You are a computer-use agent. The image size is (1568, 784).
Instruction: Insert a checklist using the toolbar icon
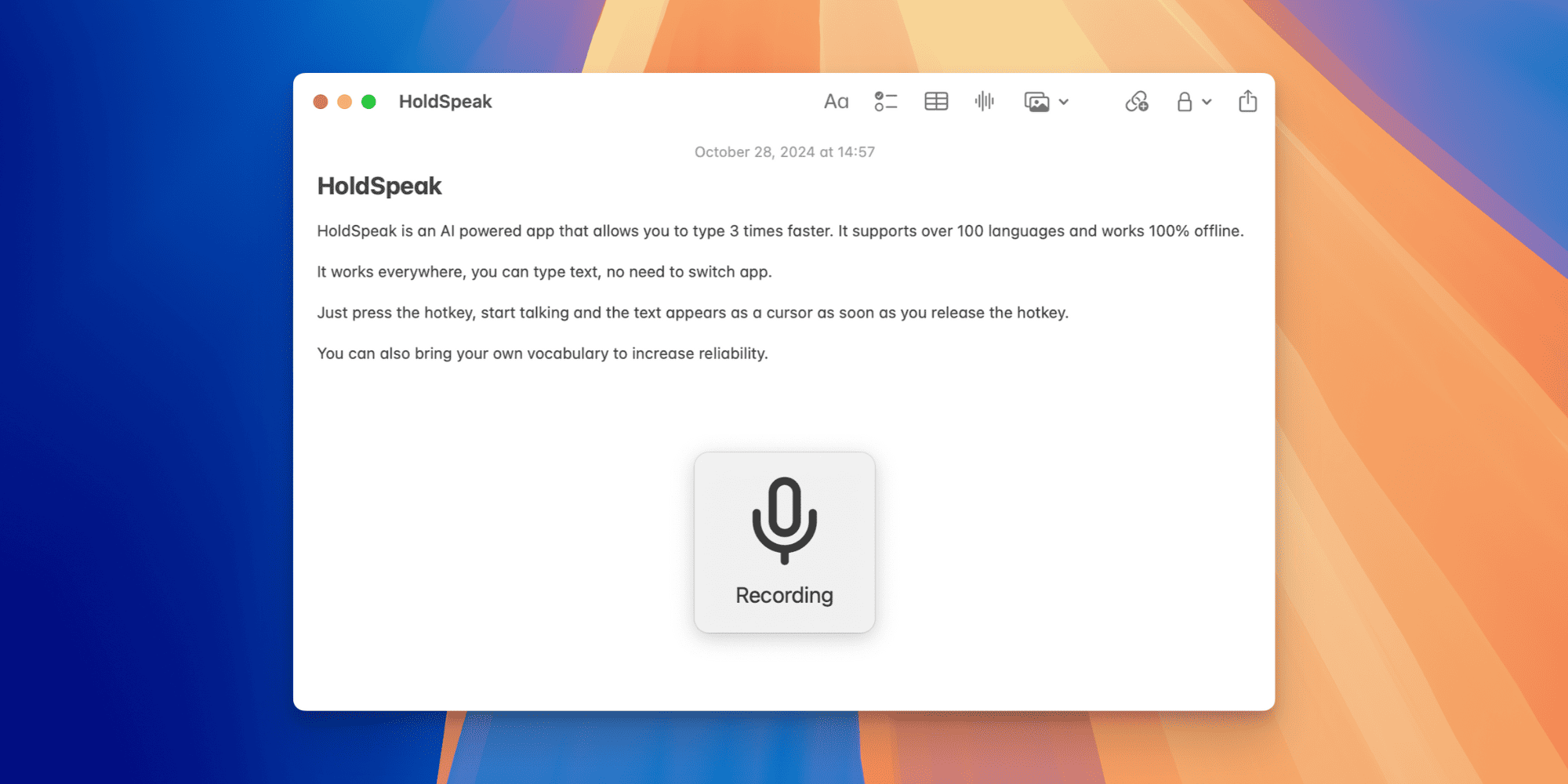(x=885, y=102)
